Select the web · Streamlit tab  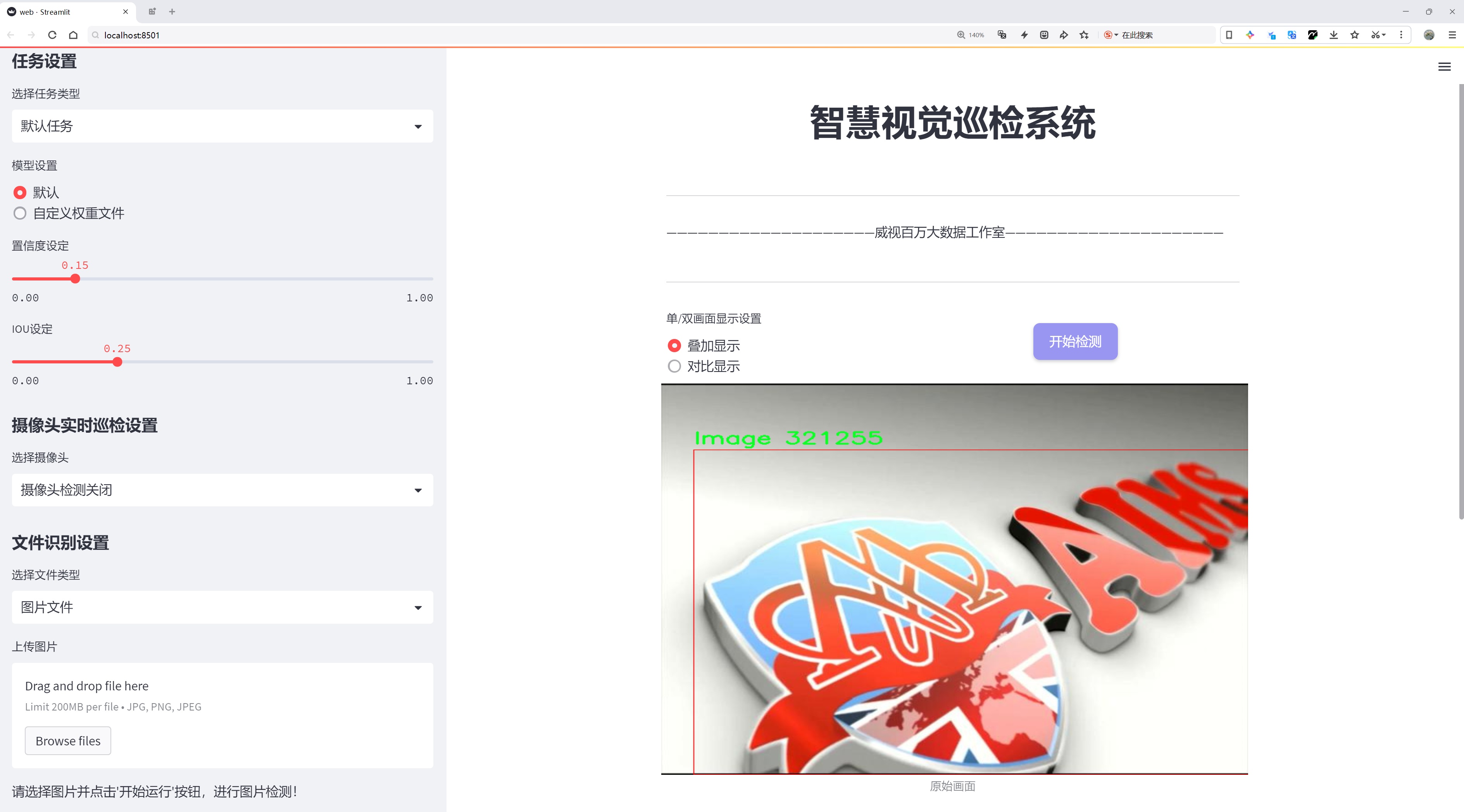point(68,11)
